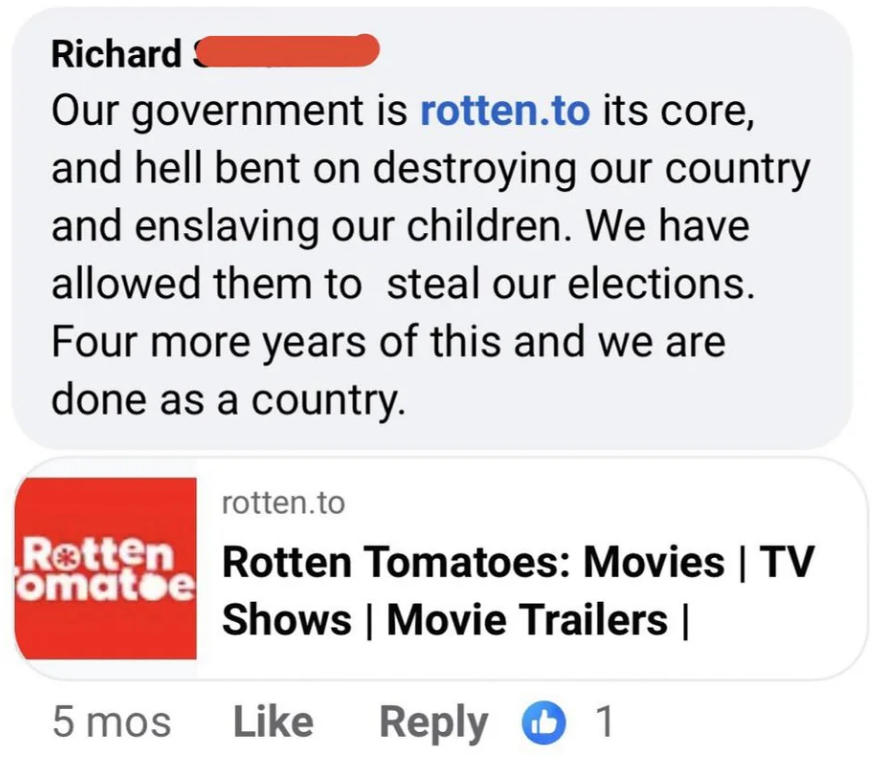
Task: Reply to Richard's comment
Action: (x=433, y=720)
